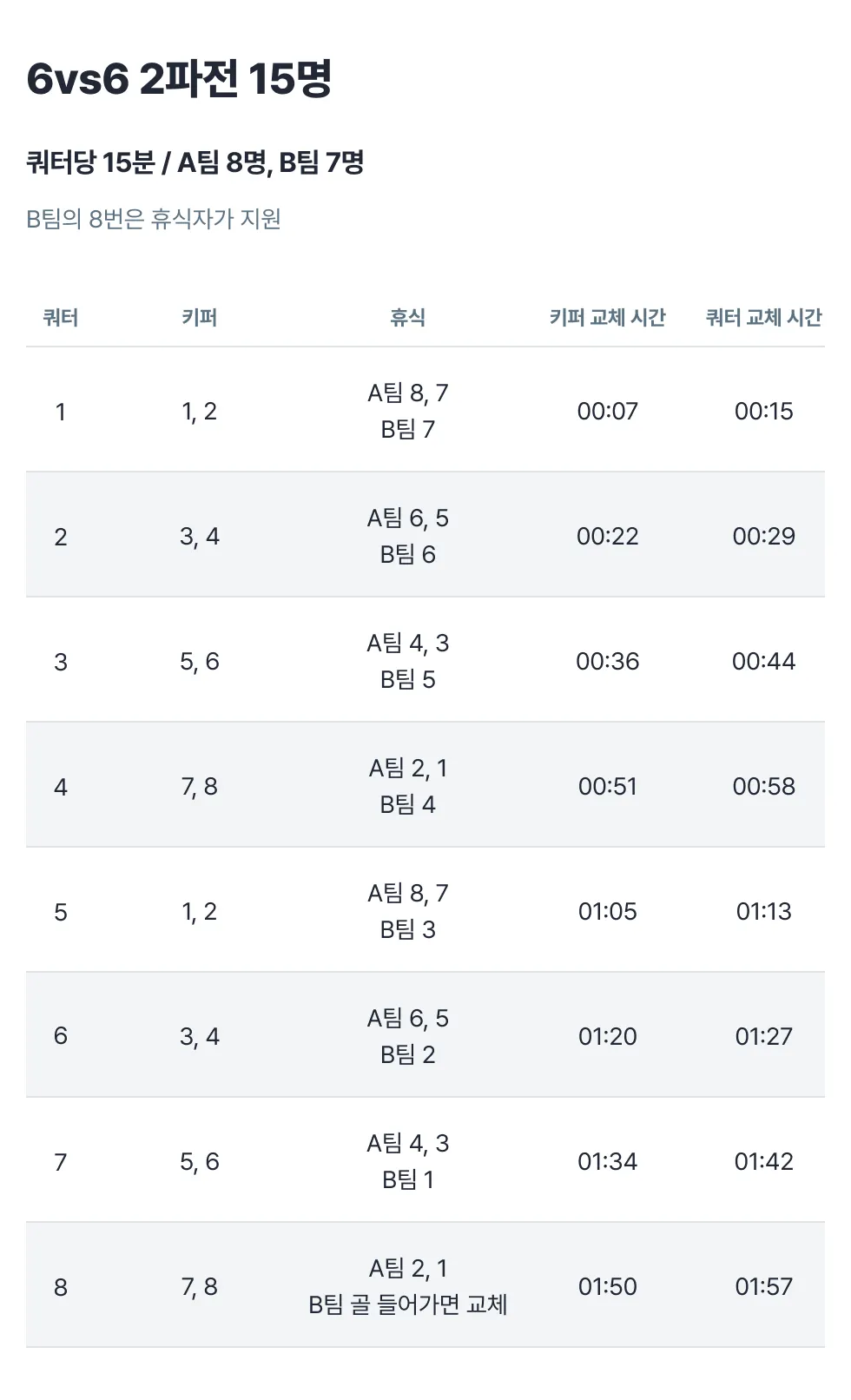Click quarter swap time 01:42
The width and height of the screenshot is (851, 1400).
(763, 1161)
